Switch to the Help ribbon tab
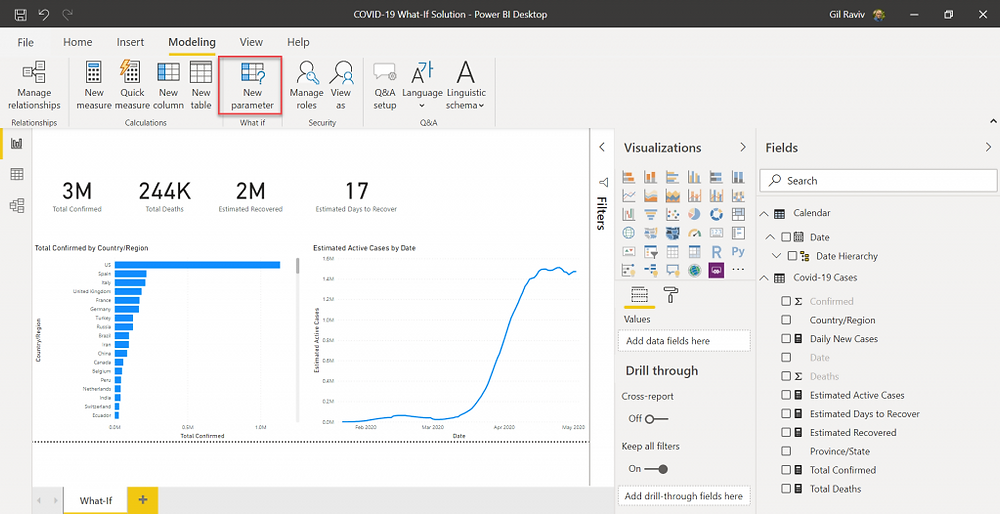The width and height of the screenshot is (1000, 514). click(298, 42)
